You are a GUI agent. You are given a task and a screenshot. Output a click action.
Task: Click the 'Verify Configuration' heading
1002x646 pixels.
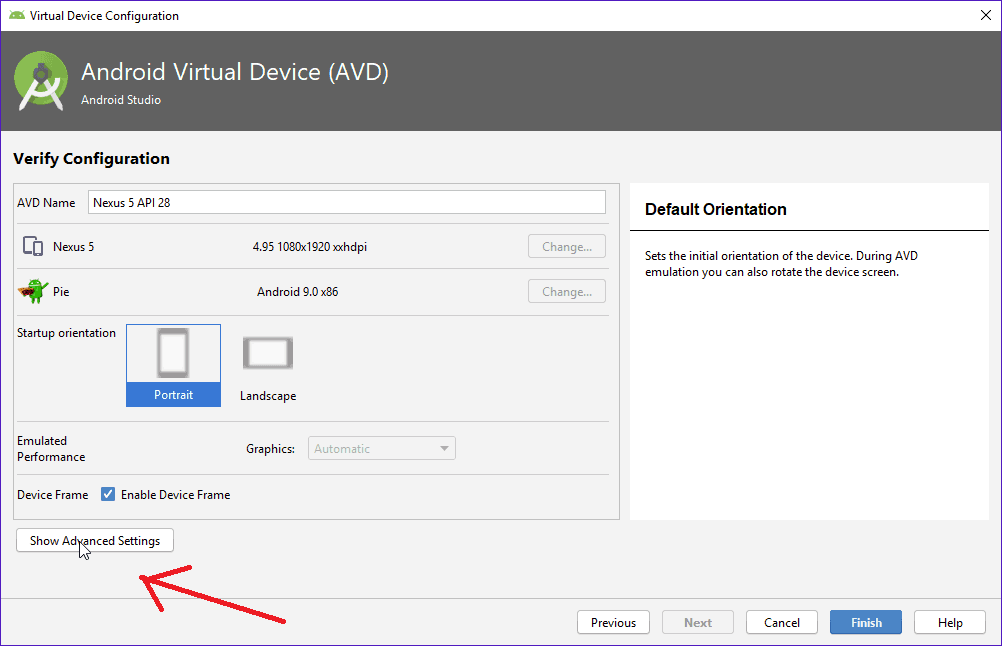[91, 158]
